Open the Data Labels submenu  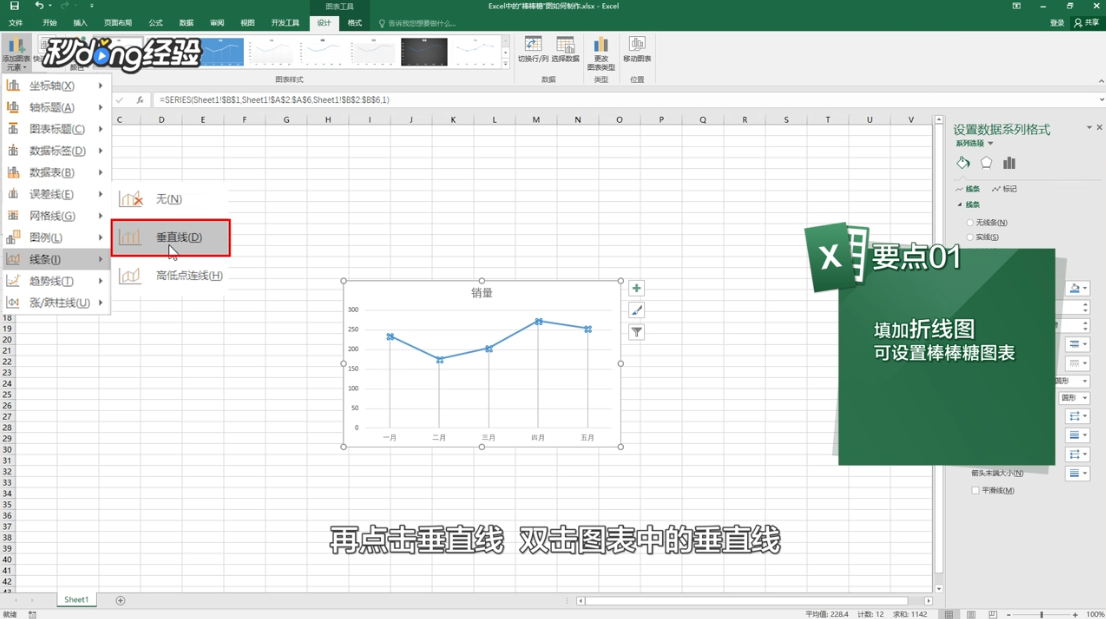[x=56, y=150]
